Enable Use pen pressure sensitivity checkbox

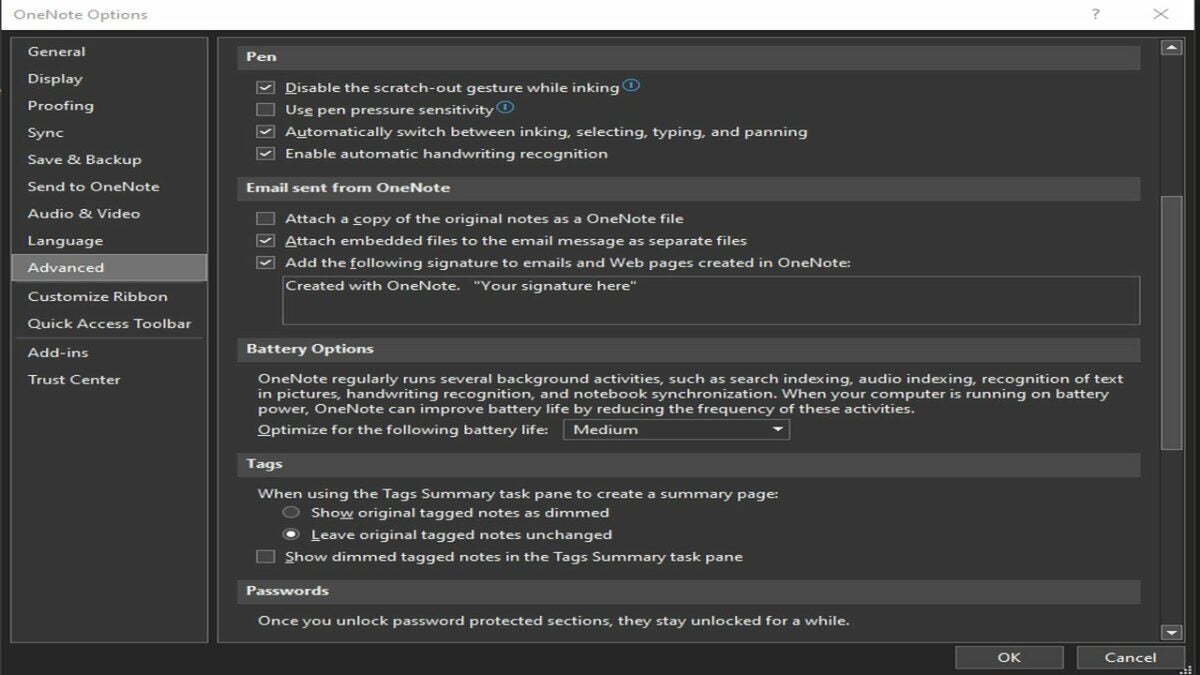click(265, 110)
